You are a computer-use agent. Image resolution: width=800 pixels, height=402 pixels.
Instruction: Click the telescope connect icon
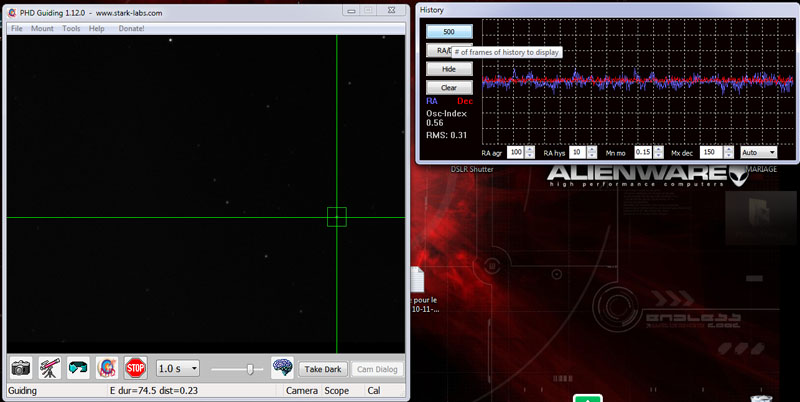pos(49,368)
